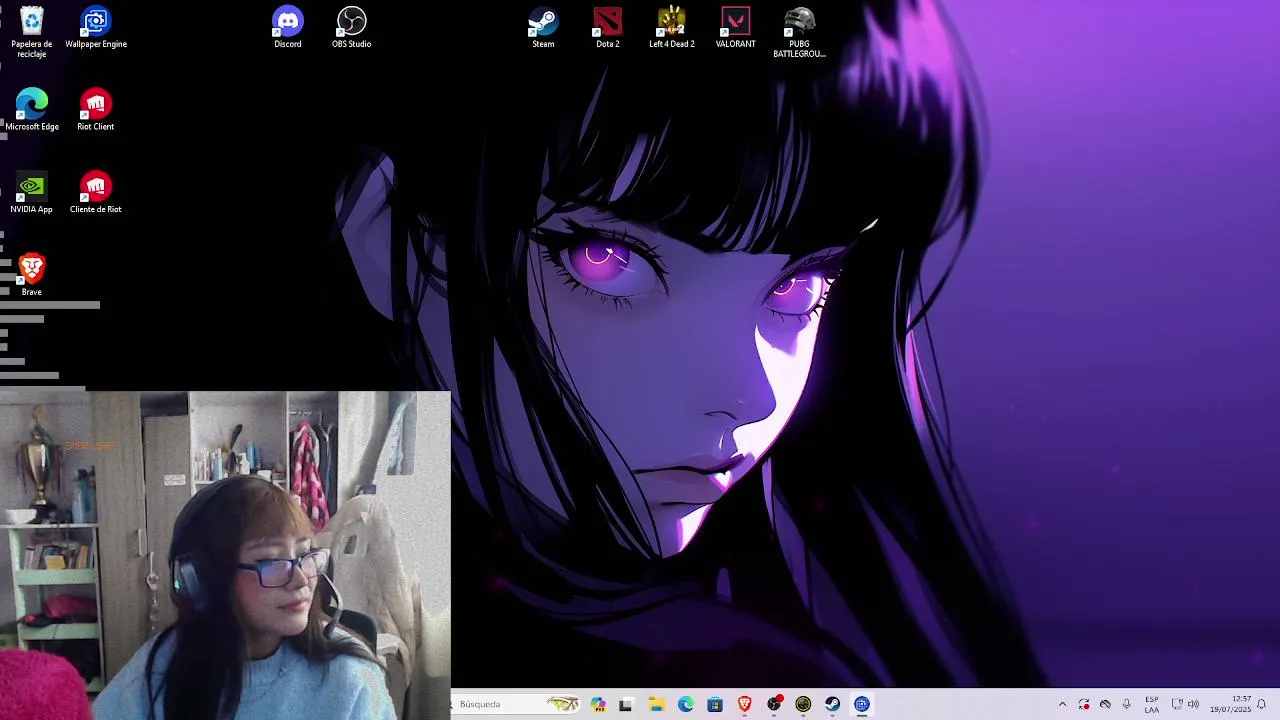Launch the VALORANT desktop shortcut
This screenshot has height=720, width=1280.
tap(735, 28)
